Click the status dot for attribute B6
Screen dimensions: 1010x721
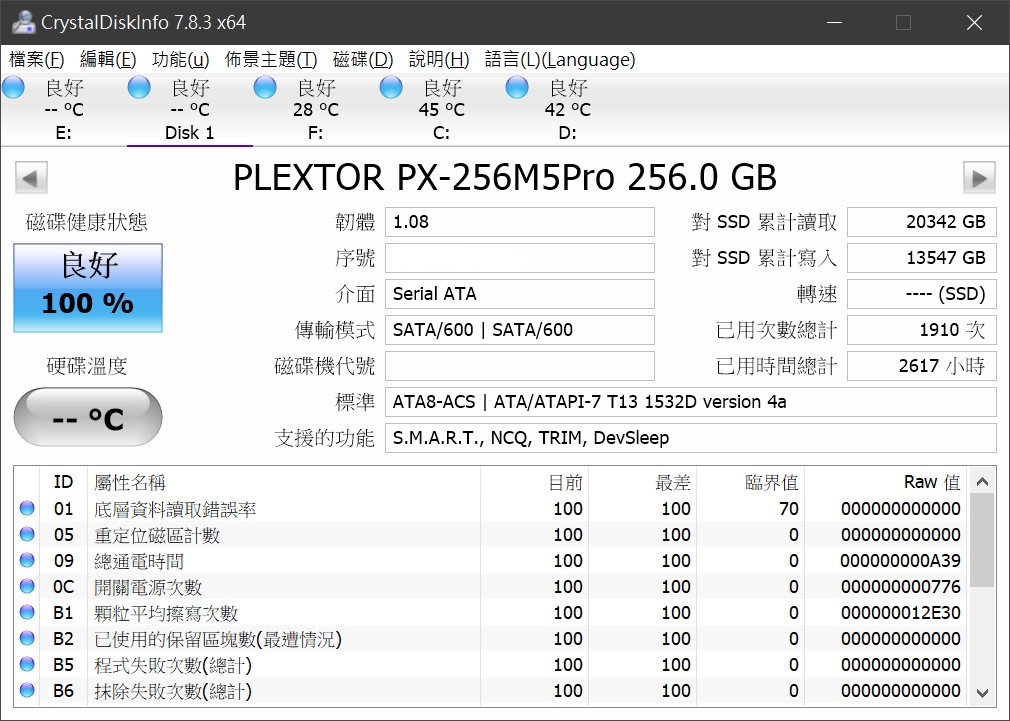click(x=27, y=690)
